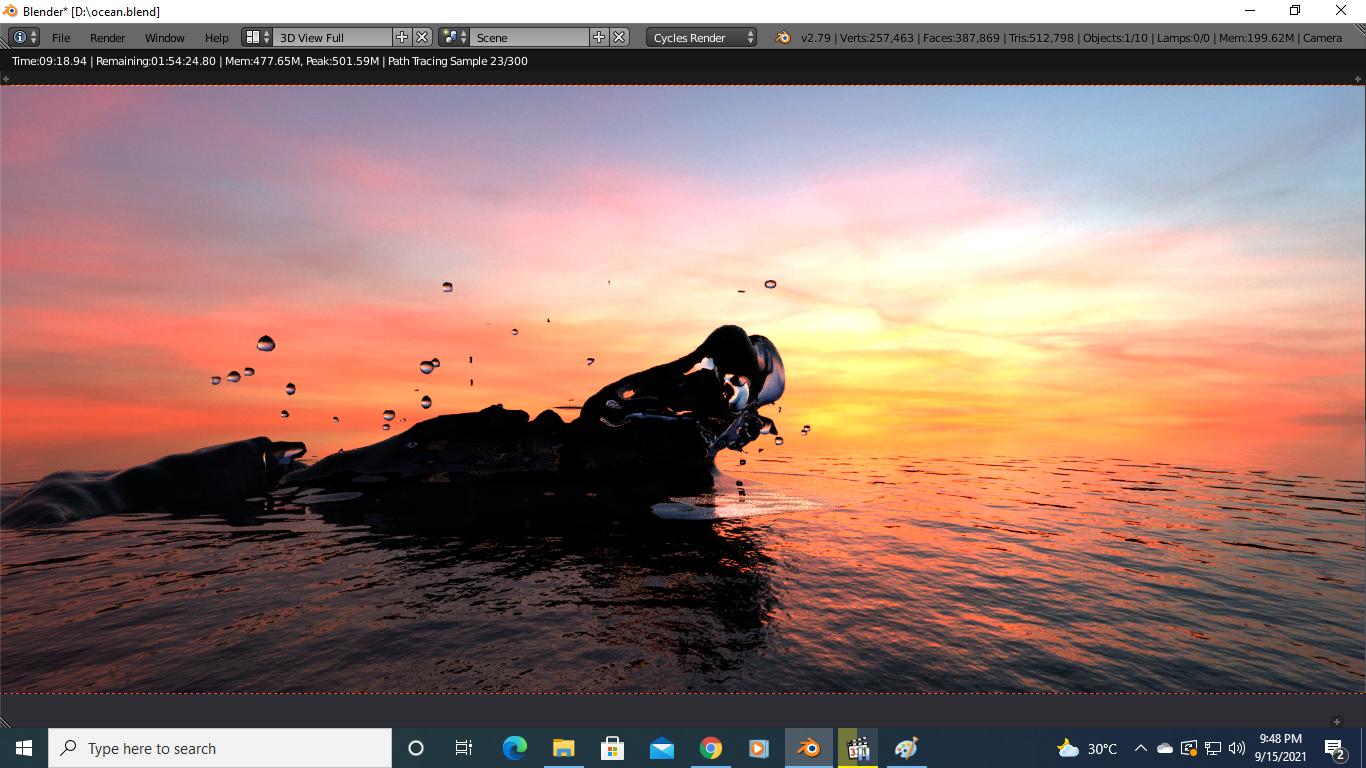Click the Faces:387,869 statistic text
This screenshot has height=768, width=1366.
[961, 37]
